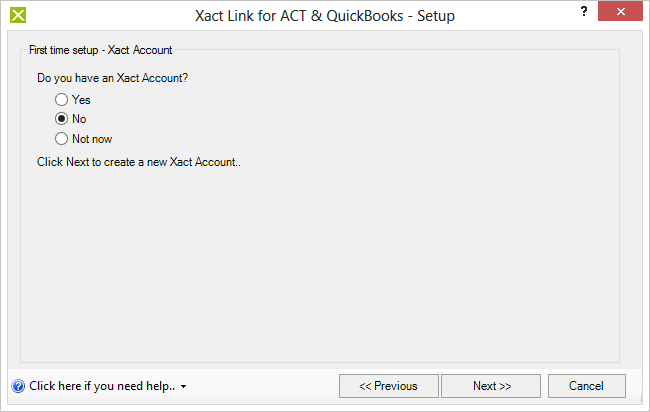This screenshot has height=412, width=650.
Task: Cancel the setup wizard
Action: coord(587,386)
